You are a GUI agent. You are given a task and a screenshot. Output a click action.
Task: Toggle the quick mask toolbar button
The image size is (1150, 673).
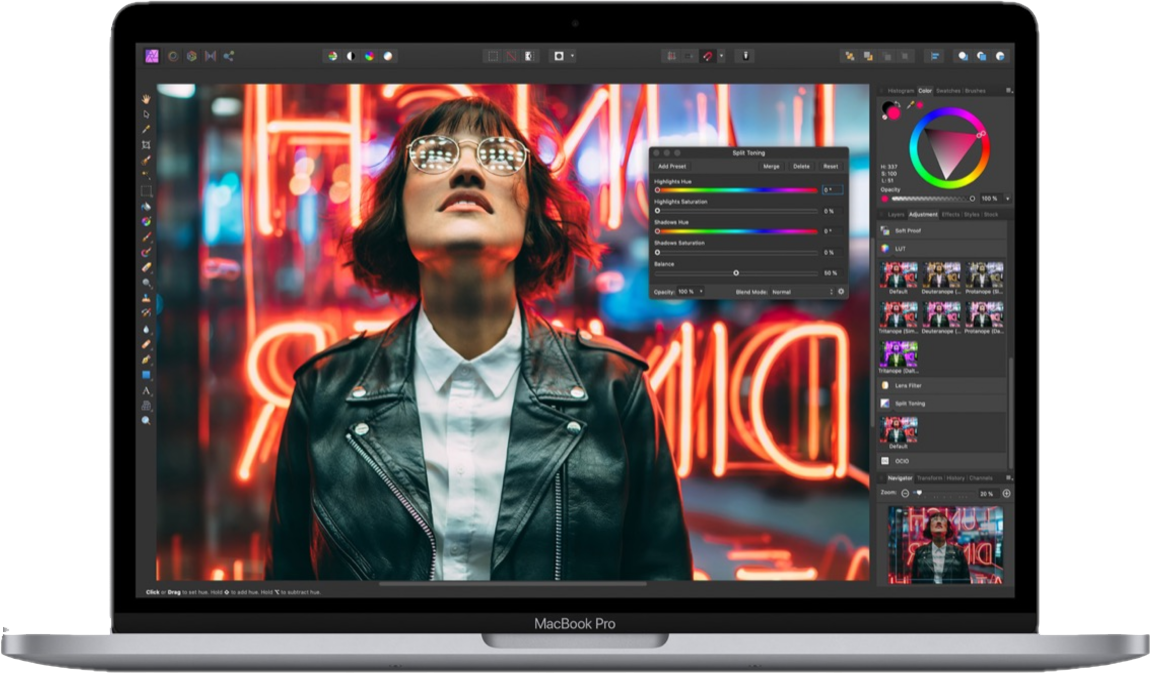point(530,56)
